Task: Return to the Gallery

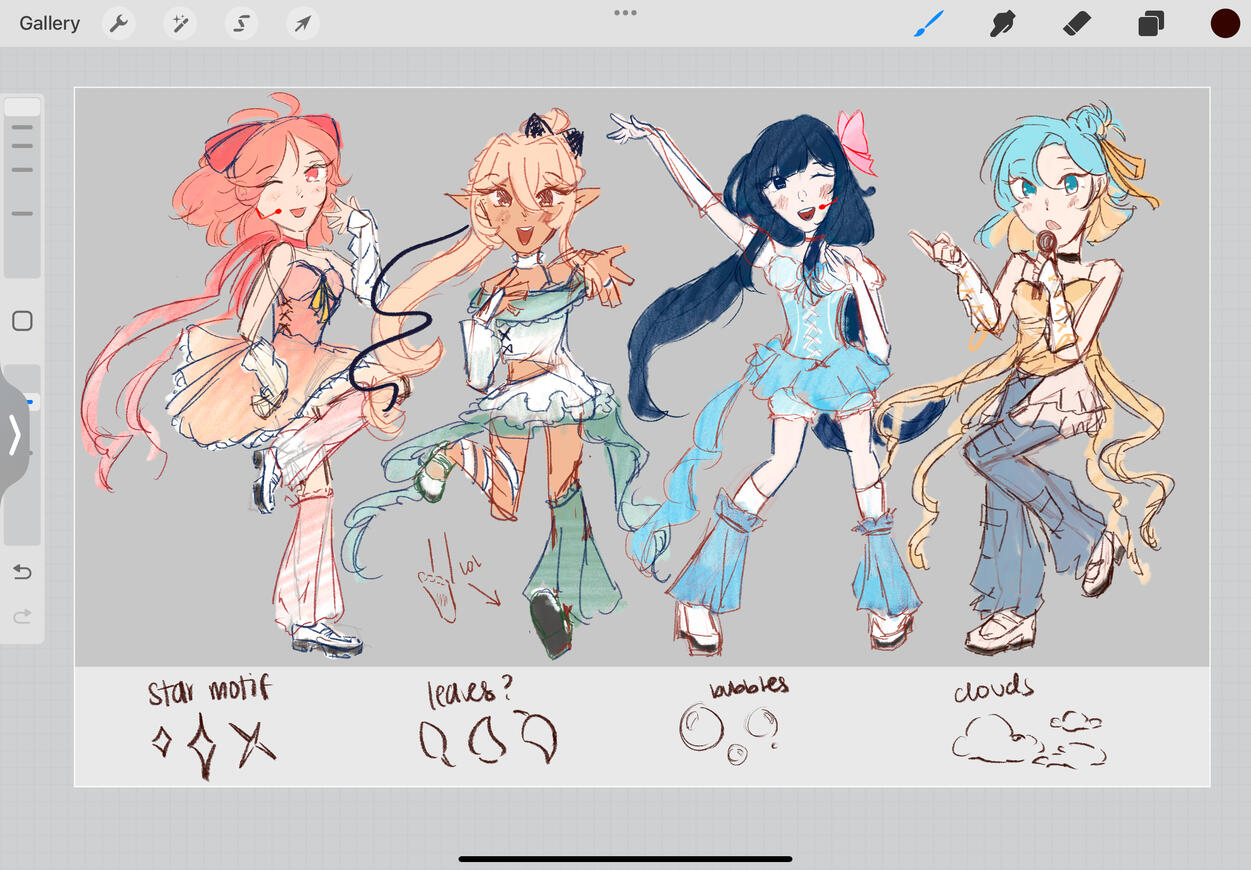Action: (50, 23)
